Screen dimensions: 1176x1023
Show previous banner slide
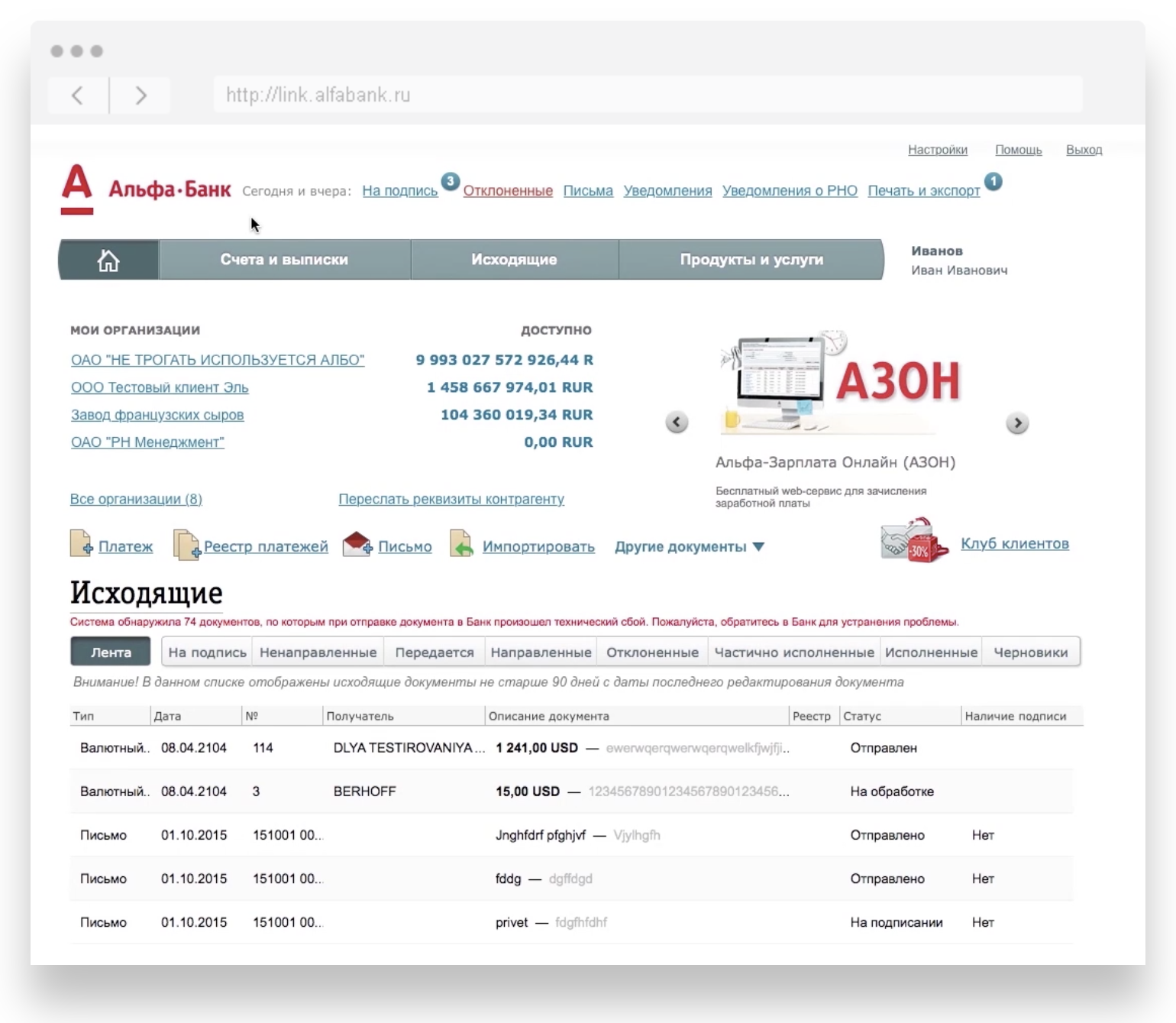(677, 422)
